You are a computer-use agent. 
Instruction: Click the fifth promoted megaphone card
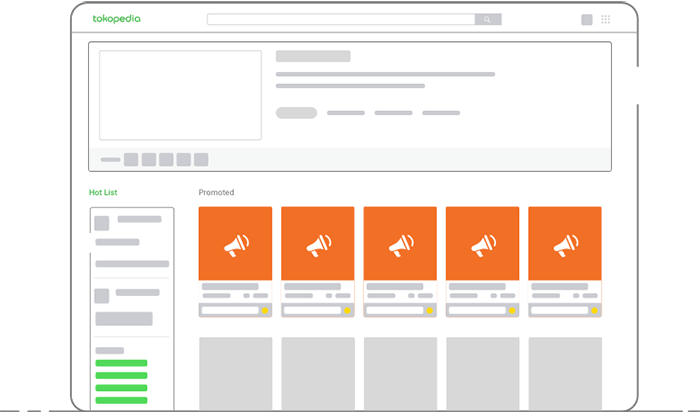565,244
